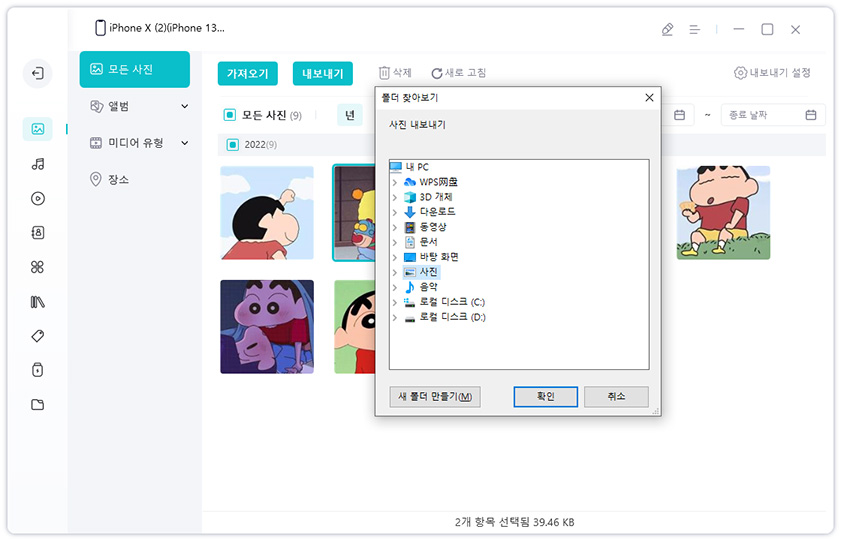Expand the 사진 tree node
The height and width of the screenshot is (541, 841).
(395, 272)
